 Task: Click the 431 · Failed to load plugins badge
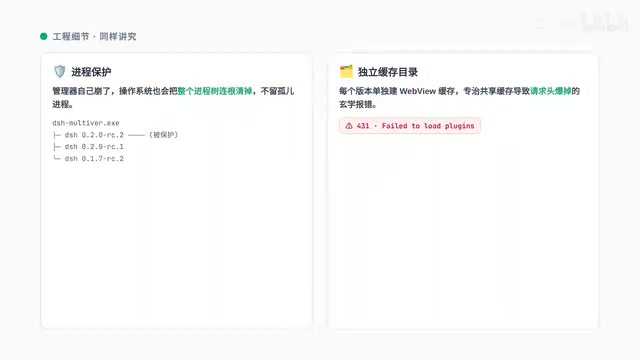[x=410, y=126]
